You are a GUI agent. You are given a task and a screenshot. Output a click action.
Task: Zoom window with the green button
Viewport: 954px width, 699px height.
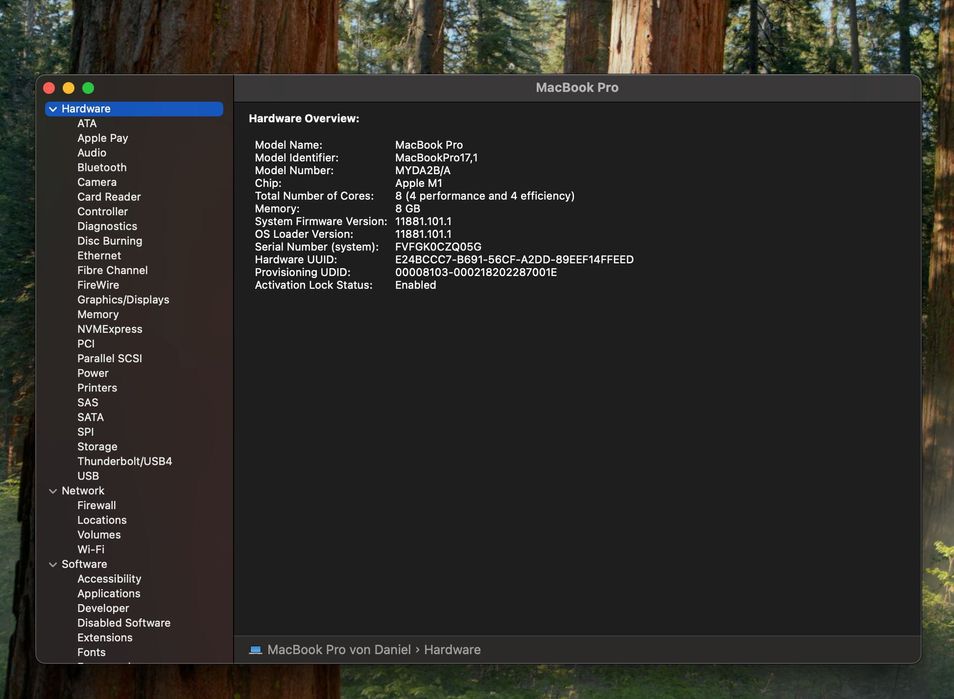pos(88,88)
